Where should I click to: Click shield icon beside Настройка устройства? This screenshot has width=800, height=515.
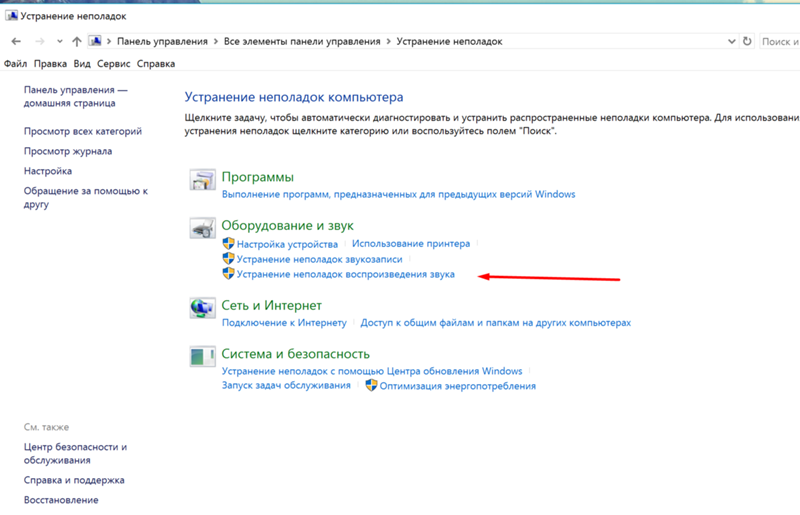[229, 243]
